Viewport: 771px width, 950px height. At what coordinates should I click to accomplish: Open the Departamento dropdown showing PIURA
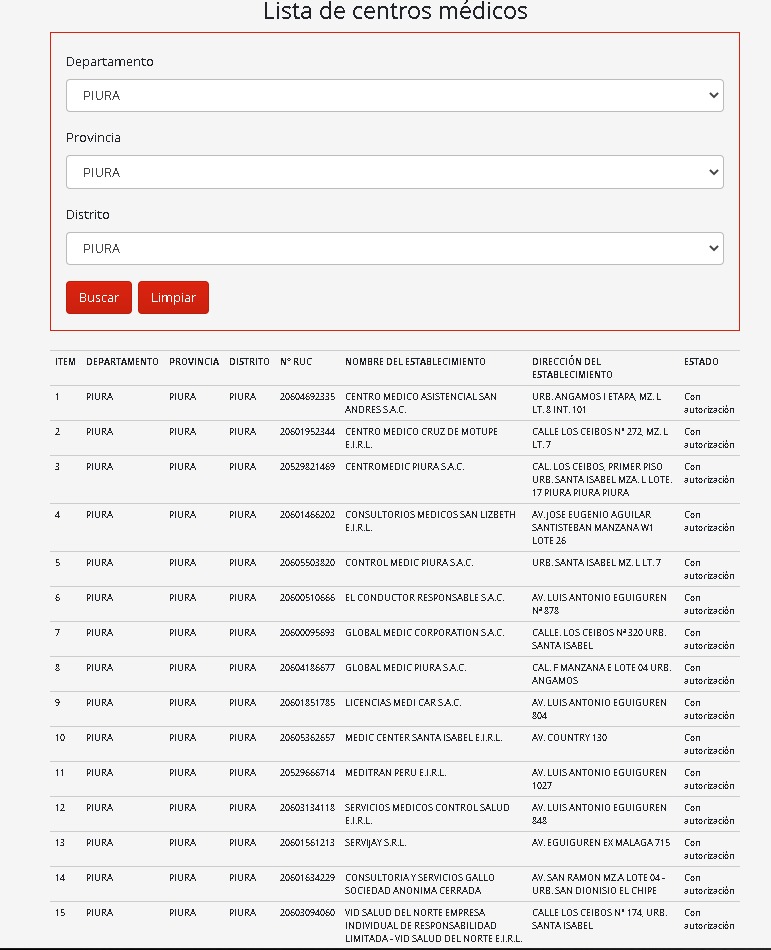(x=394, y=95)
